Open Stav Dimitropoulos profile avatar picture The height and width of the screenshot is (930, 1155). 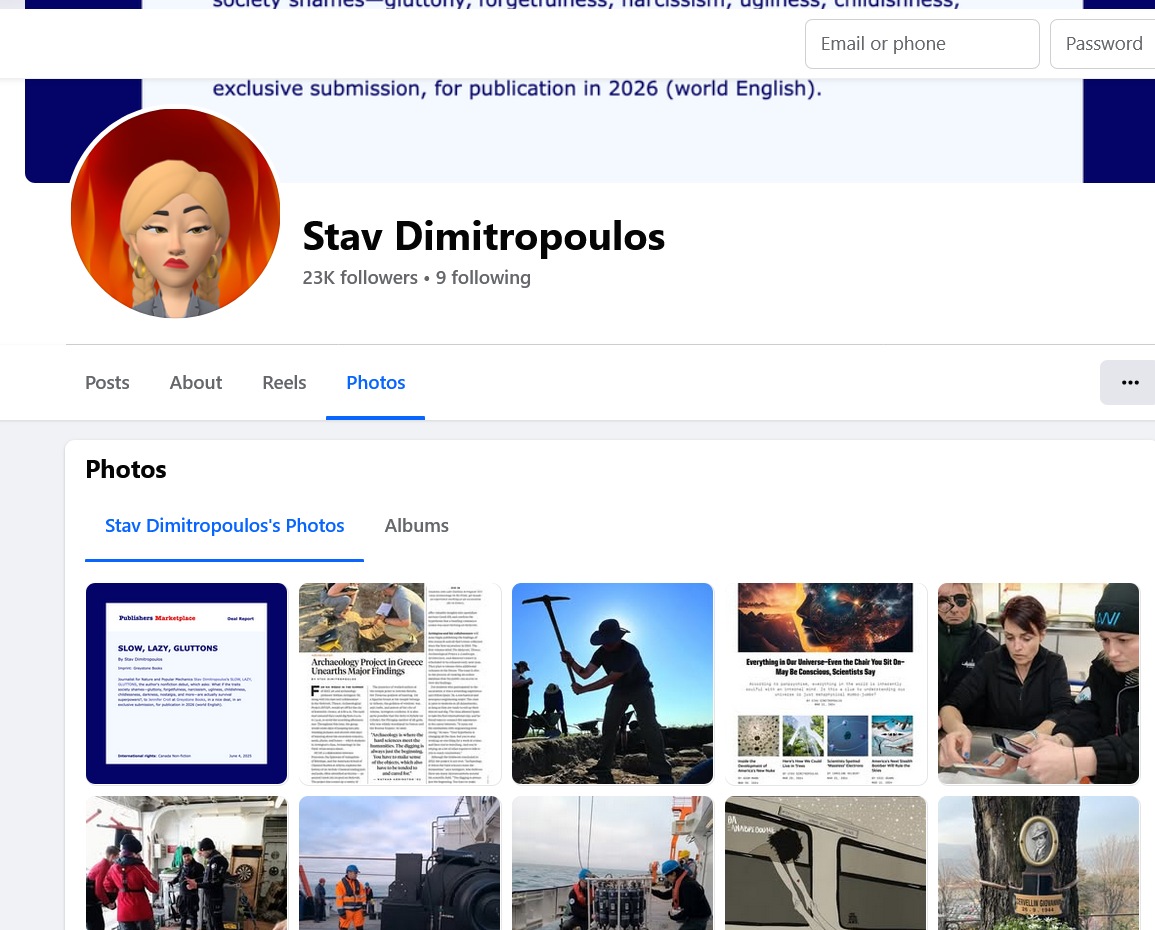coord(175,214)
